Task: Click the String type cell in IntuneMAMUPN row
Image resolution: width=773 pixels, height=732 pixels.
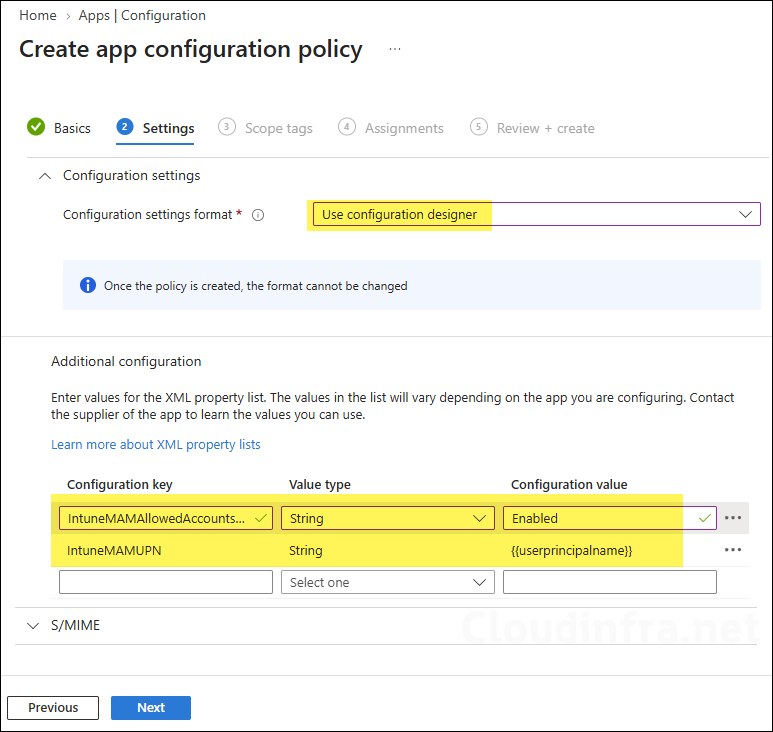Action: tap(306, 551)
